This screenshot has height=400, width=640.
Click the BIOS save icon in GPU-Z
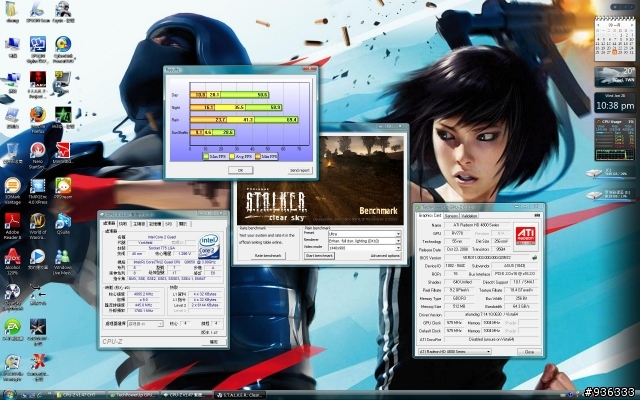[x=535, y=258]
